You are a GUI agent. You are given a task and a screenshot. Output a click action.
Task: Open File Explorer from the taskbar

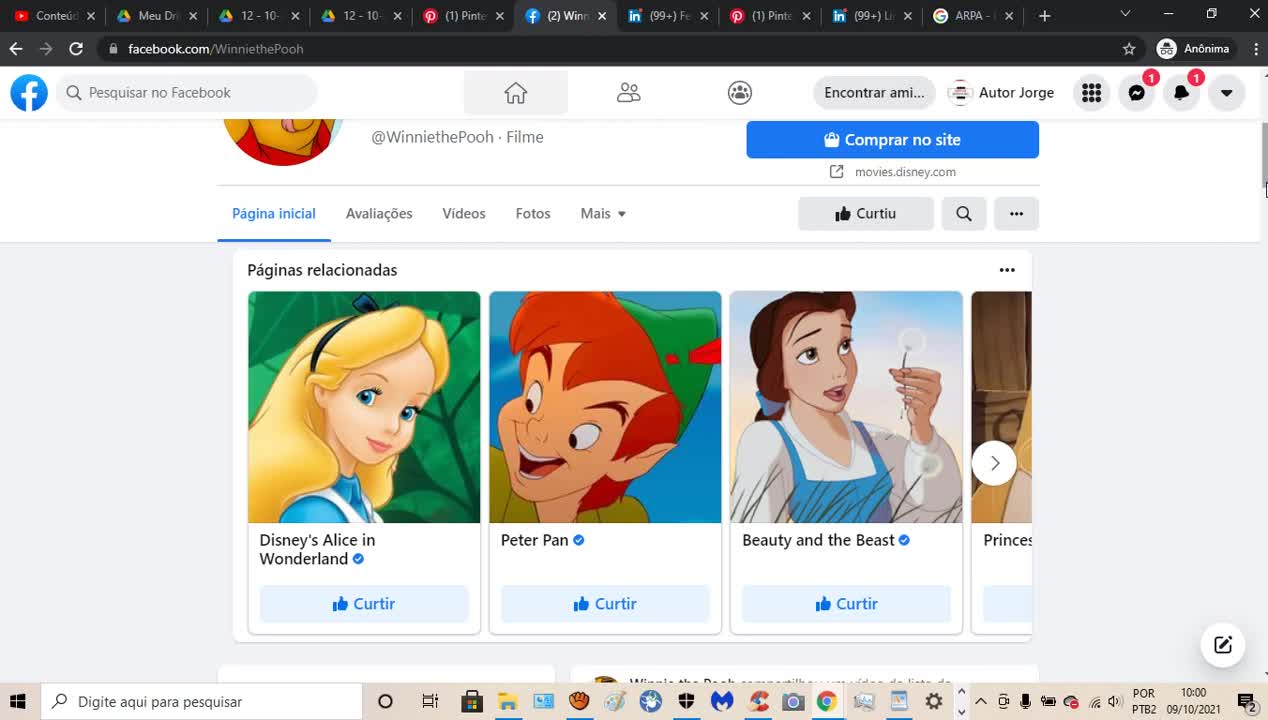coord(507,702)
